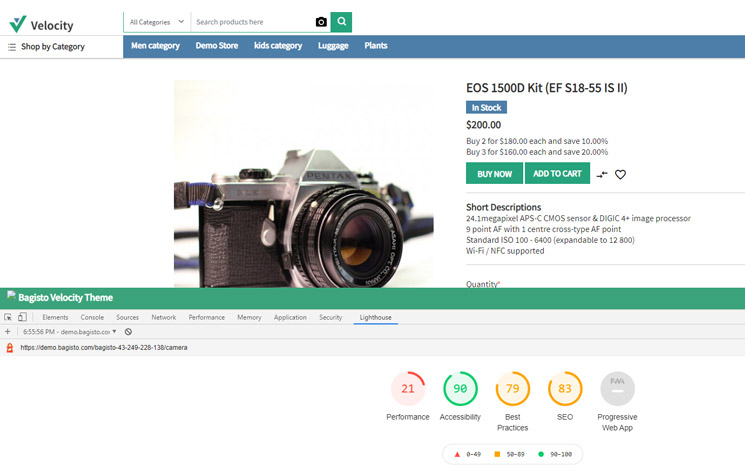This screenshot has width=745, height=472.
Task: Switch to the Memory tab
Action: point(249,317)
